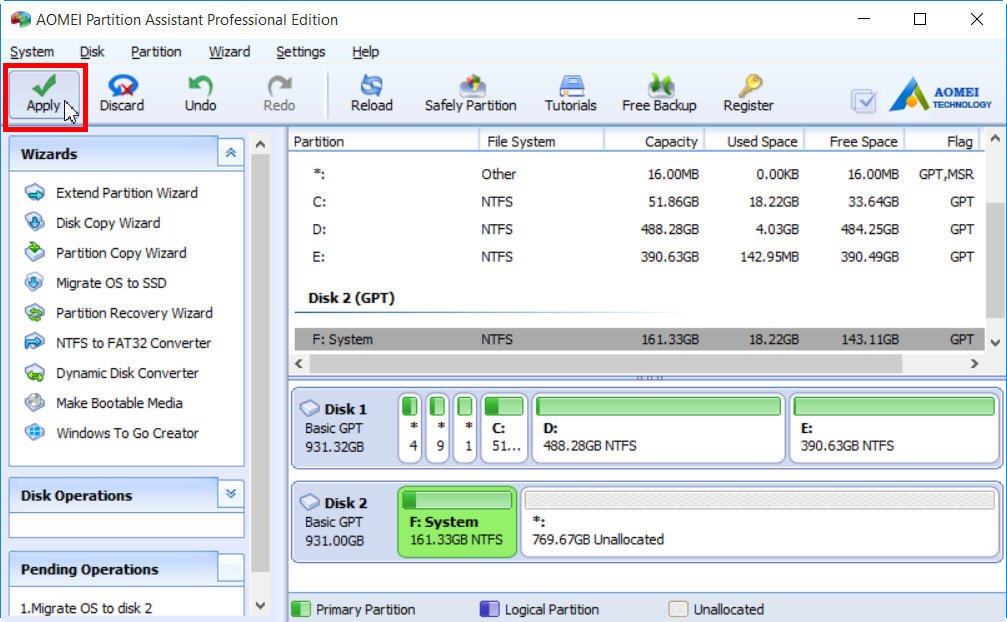Open the System menu
The height and width of the screenshot is (622, 1007).
point(32,51)
